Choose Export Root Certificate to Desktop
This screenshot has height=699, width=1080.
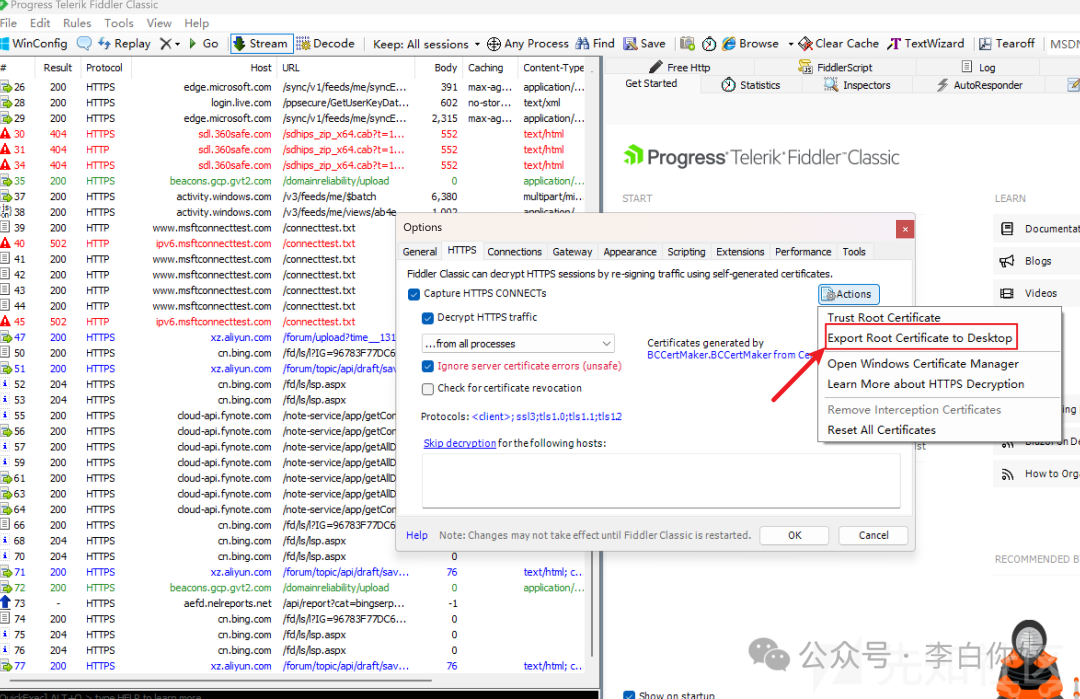[x=920, y=338]
